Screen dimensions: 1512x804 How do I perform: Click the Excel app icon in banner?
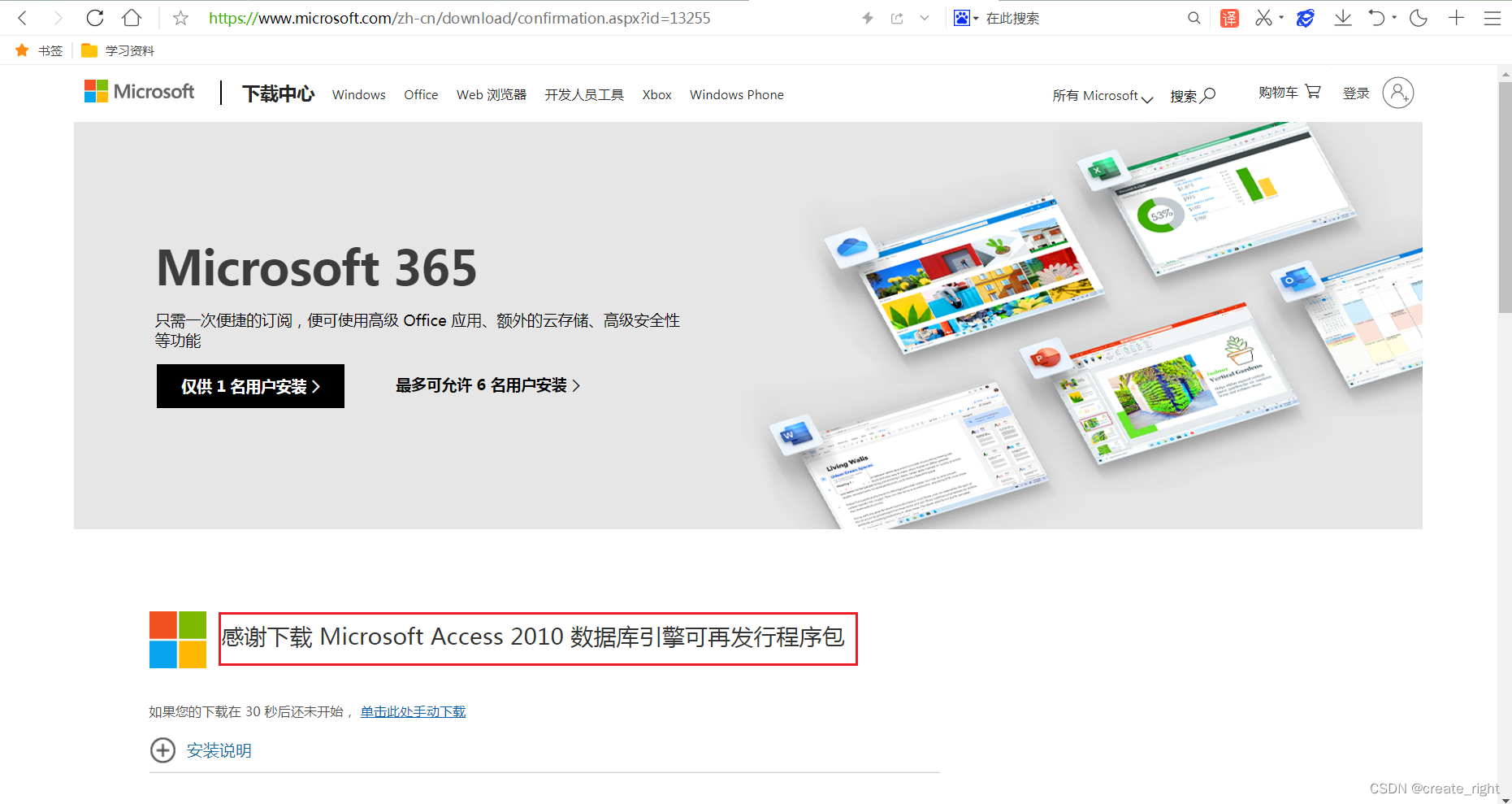(1103, 170)
